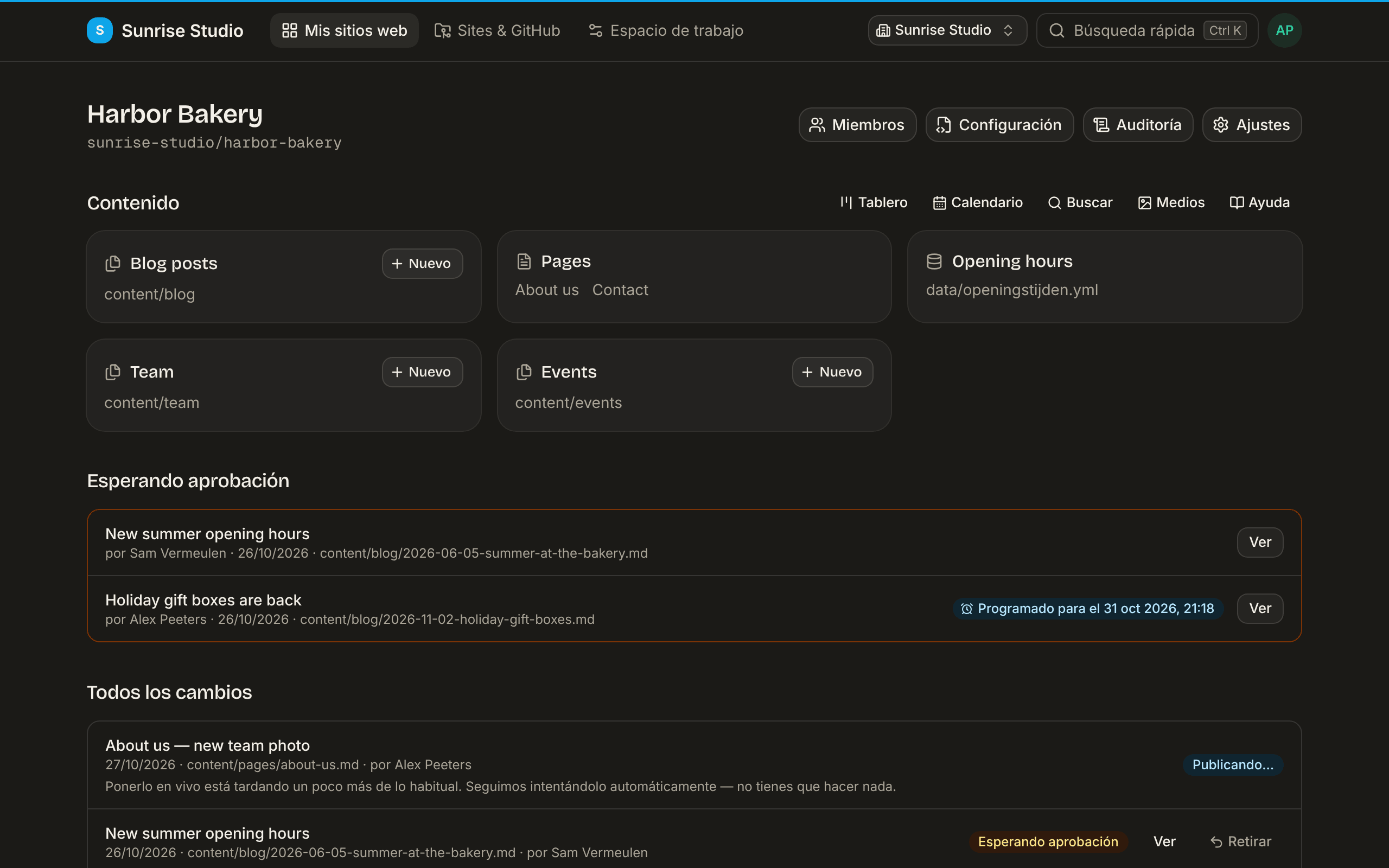View the Auditoría log
Viewport: 1389px width, 868px height.
[x=1138, y=125]
